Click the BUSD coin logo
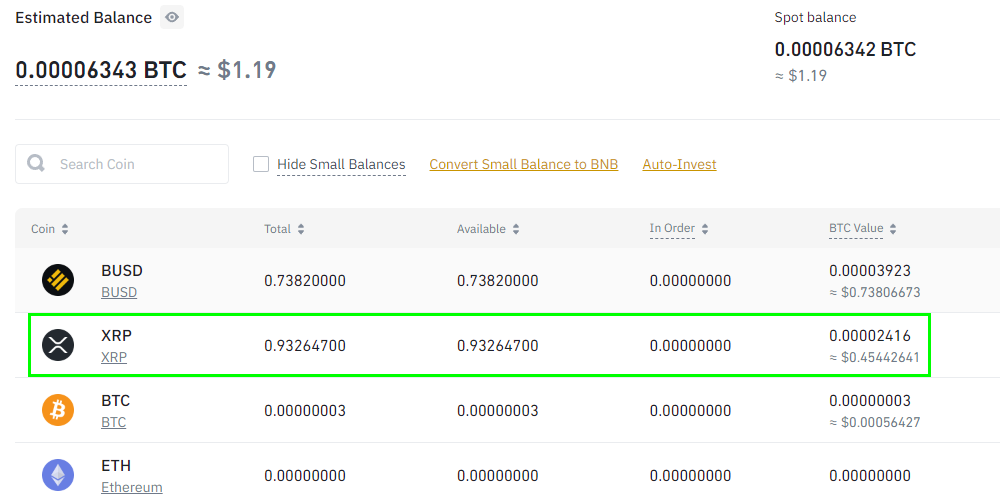The image size is (1000, 500). point(58,280)
